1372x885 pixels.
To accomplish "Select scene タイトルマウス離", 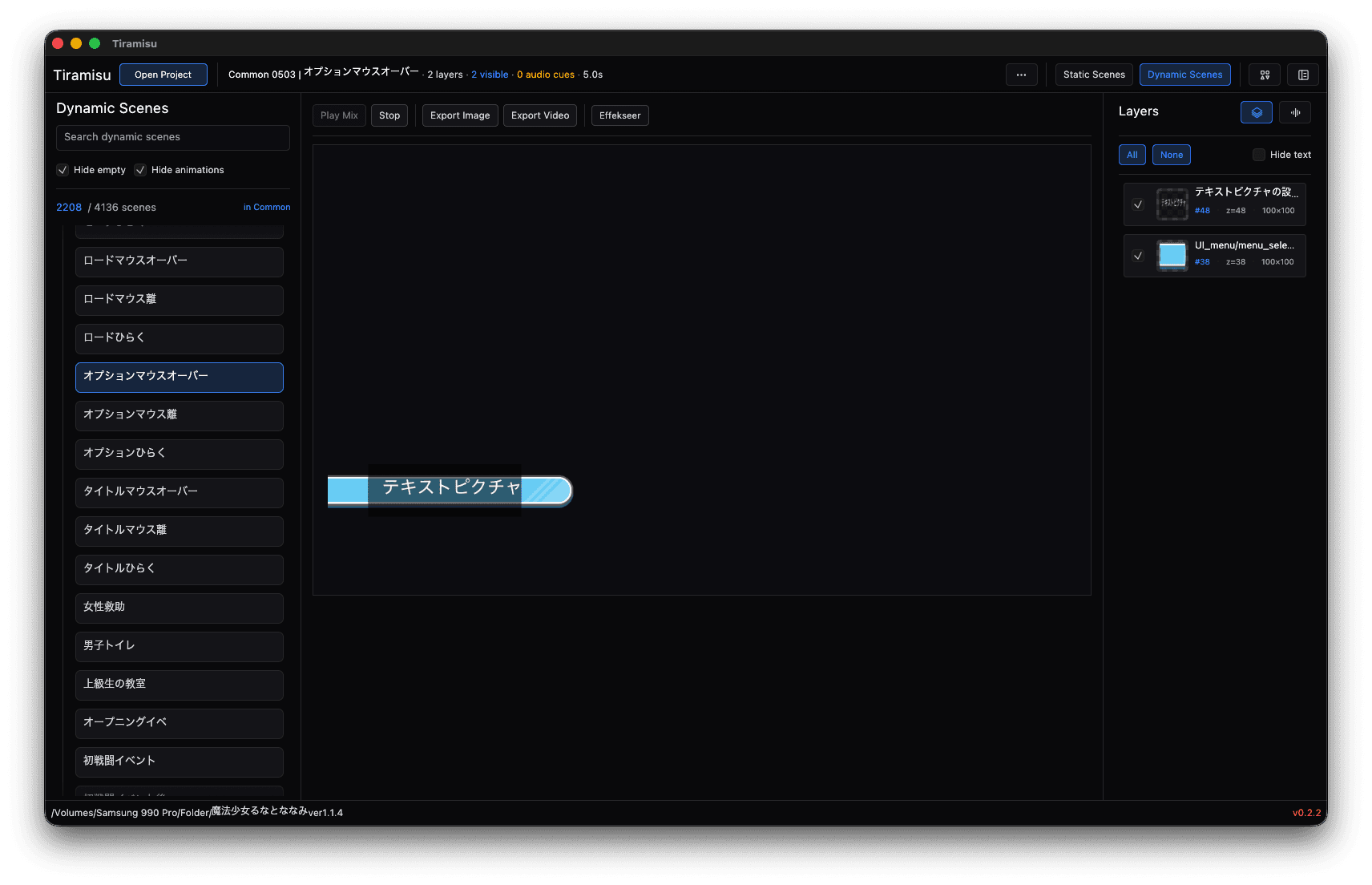I will (x=180, y=531).
